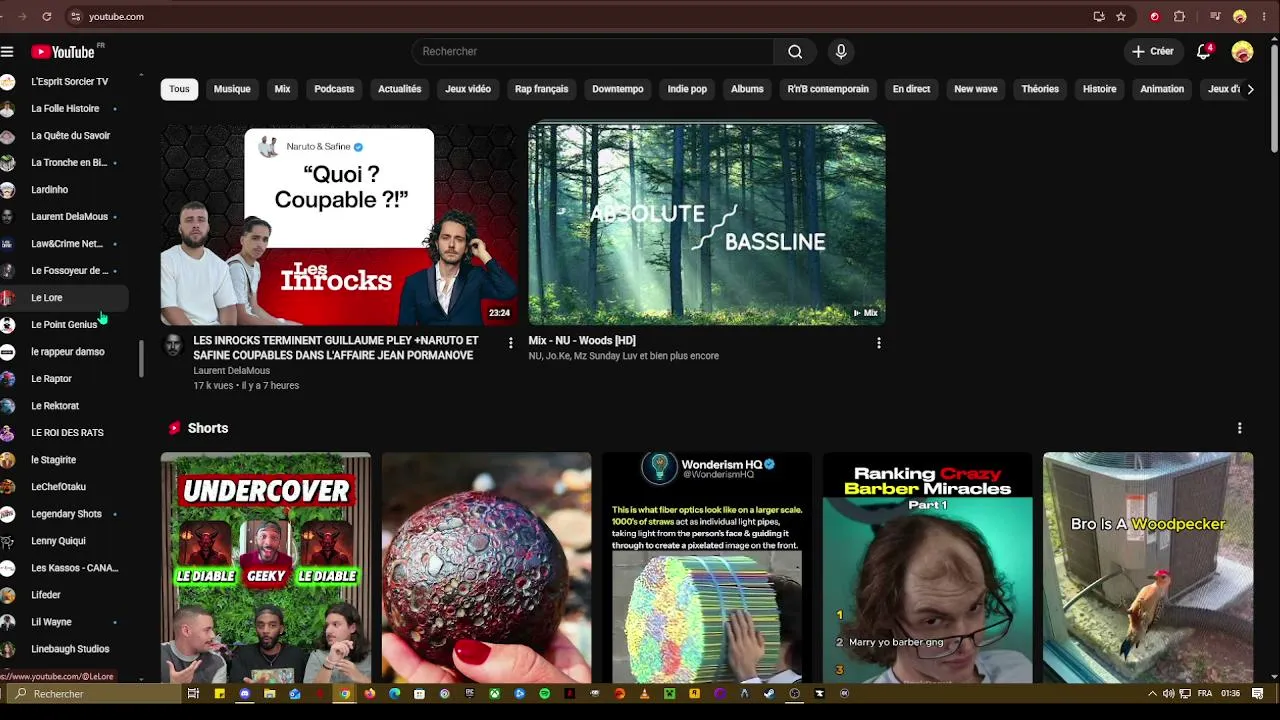Open Le Point Genius channel
Image resolution: width=1280 pixels, height=720 pixels.
[64, 325]
